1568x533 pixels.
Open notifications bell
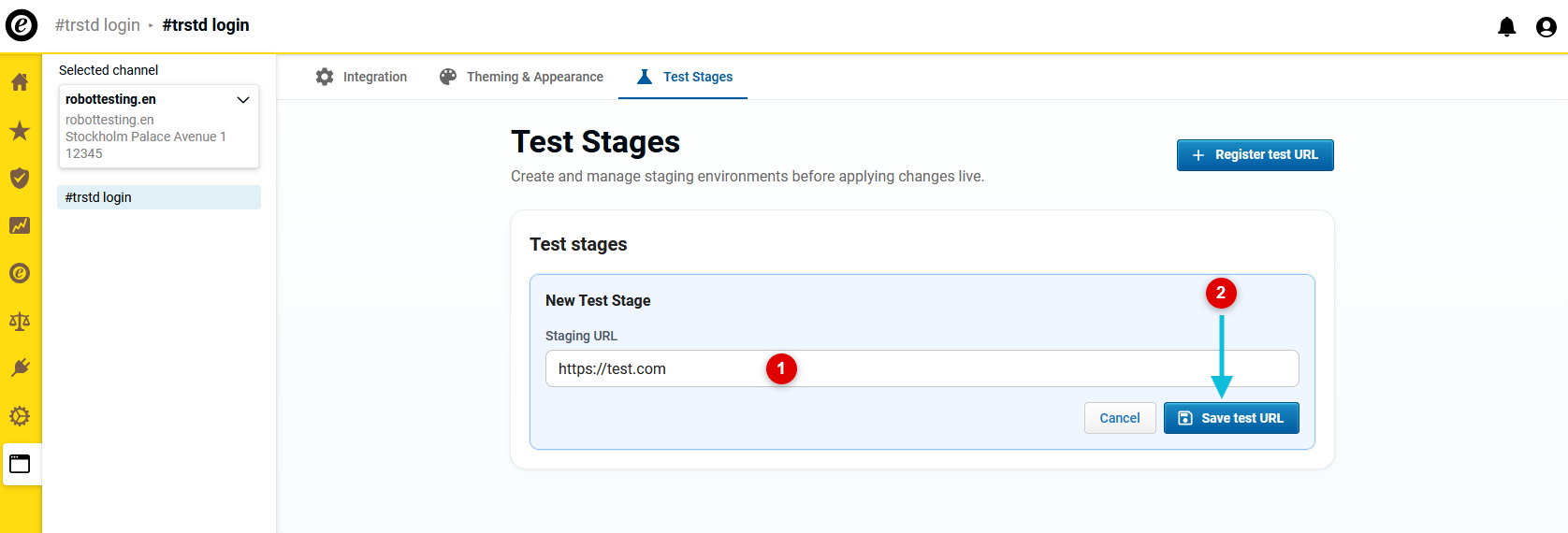[1506, 27]
